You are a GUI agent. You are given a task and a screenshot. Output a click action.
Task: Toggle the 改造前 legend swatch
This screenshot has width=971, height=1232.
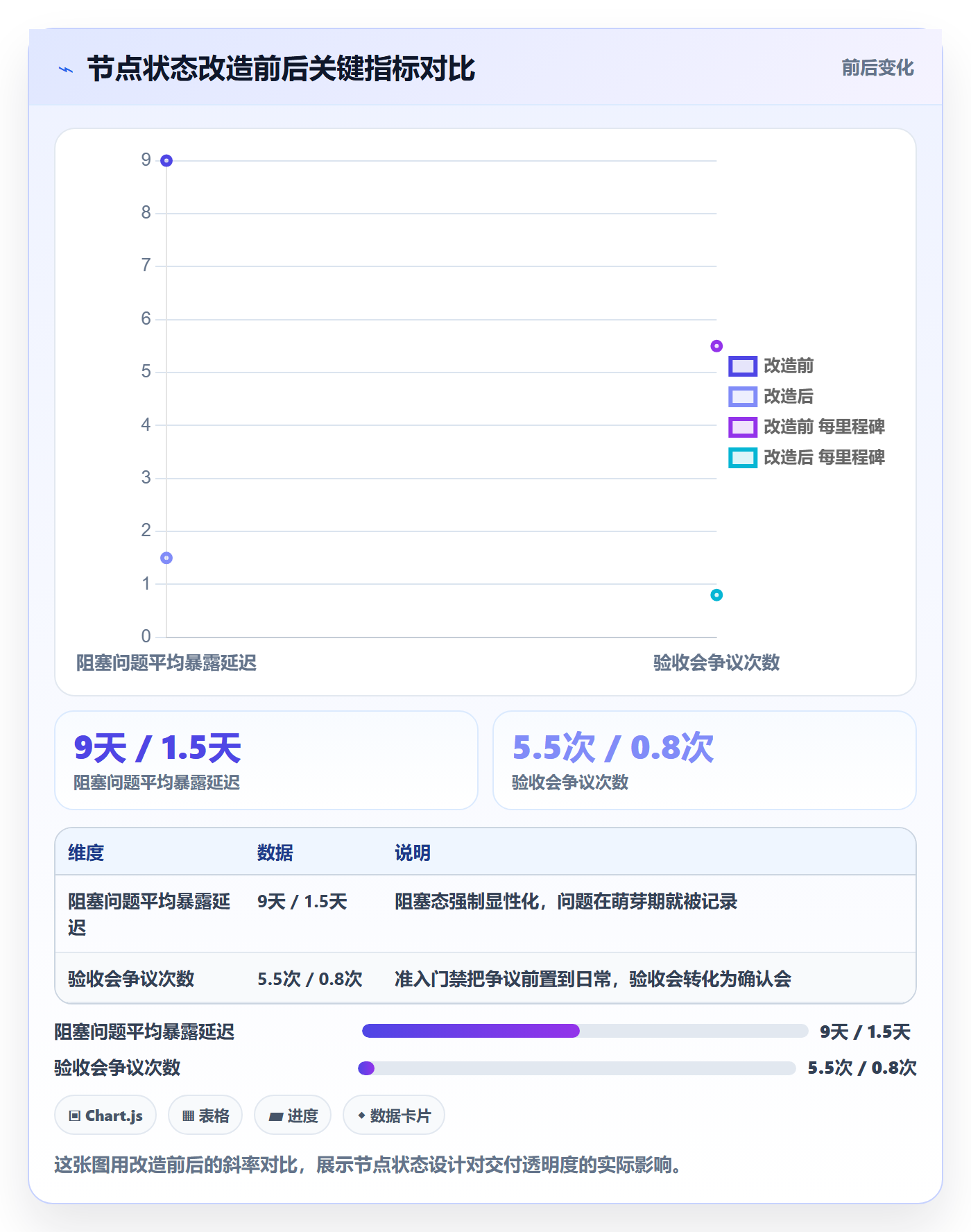click(742, 366)
